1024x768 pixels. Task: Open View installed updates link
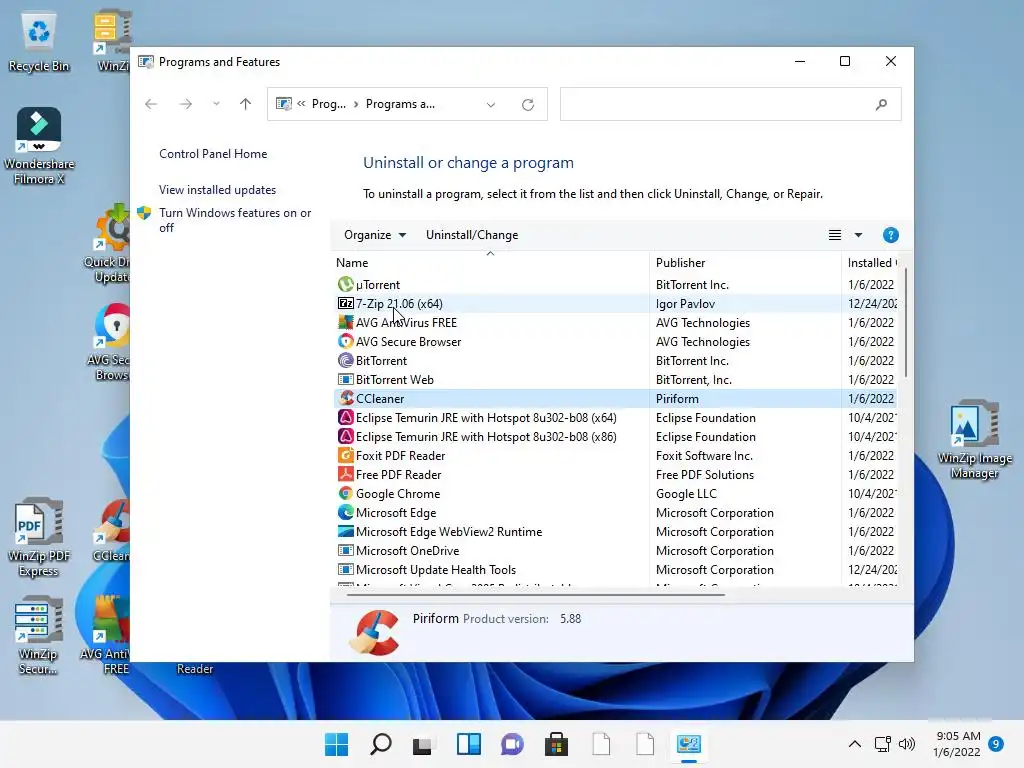217,190
